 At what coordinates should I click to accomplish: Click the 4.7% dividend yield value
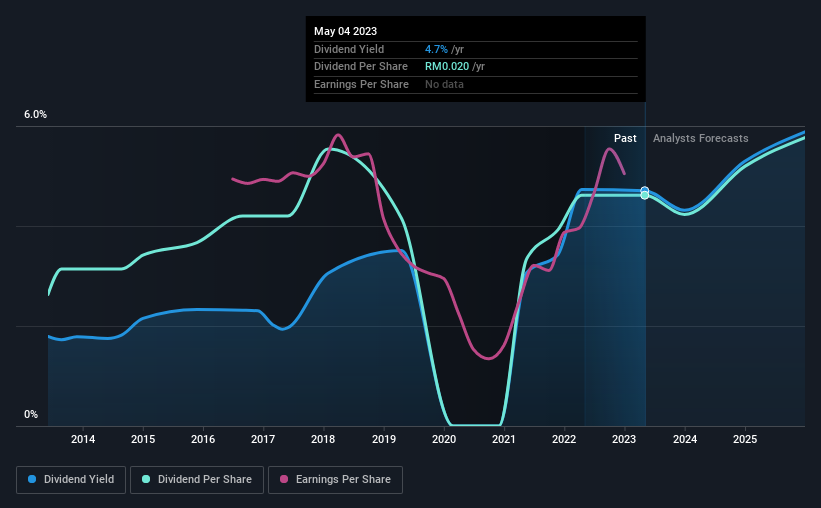click(436, 49)
